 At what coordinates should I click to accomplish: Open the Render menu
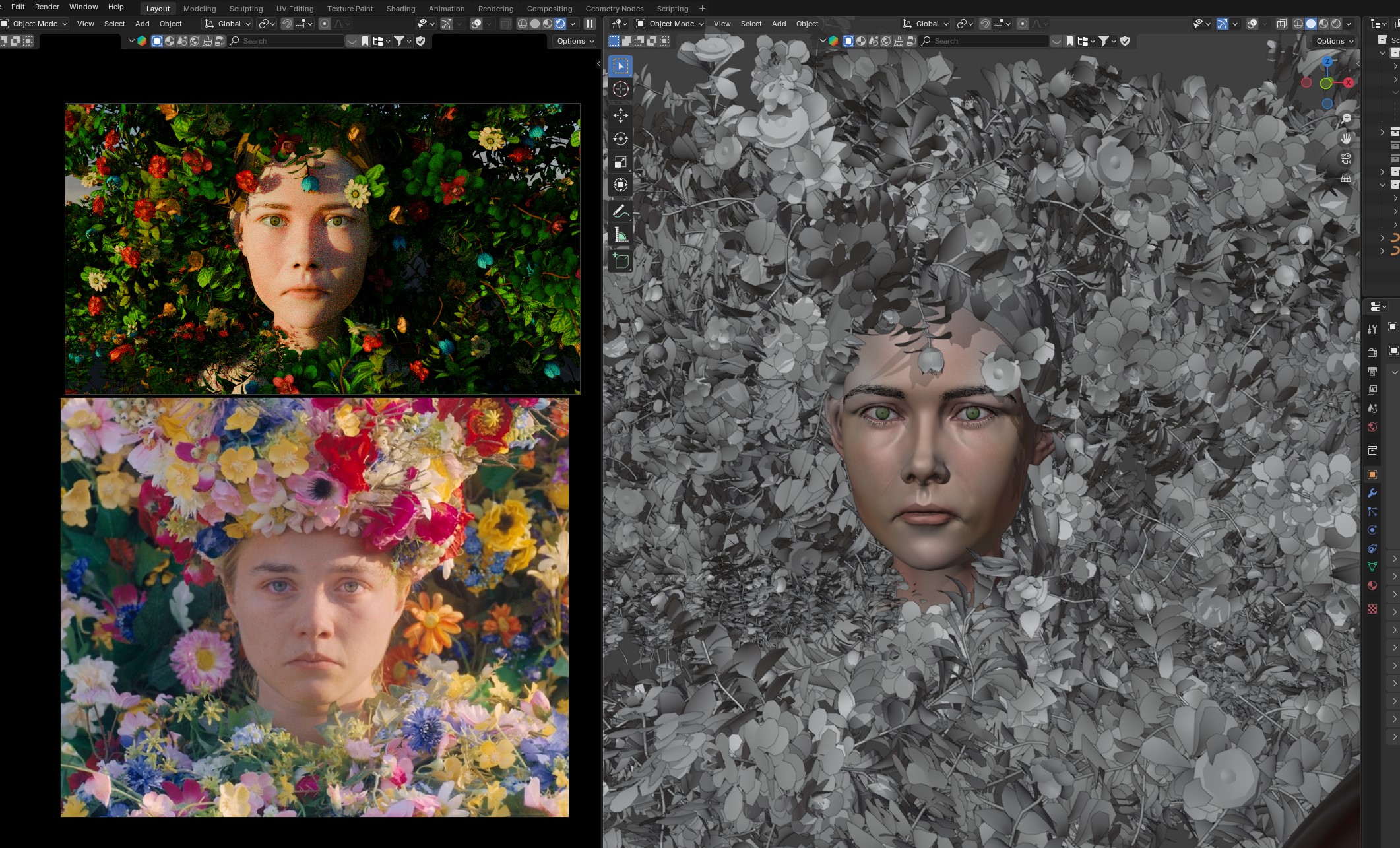coord(47,7)
